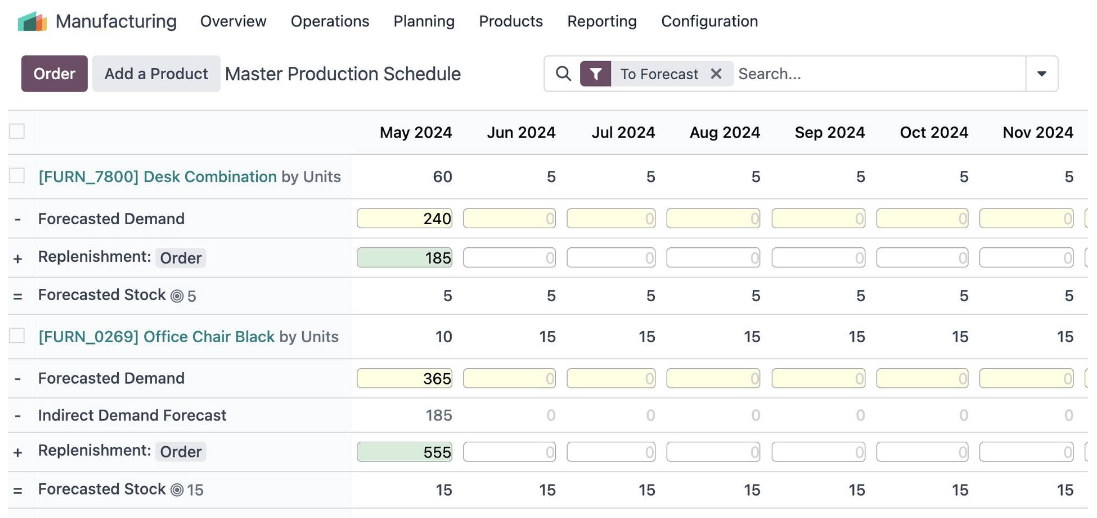This screenshot has width=1097, height=518.
Task: Open [FURN_7800] Desk Combination link
Action: tap(157, 176)
